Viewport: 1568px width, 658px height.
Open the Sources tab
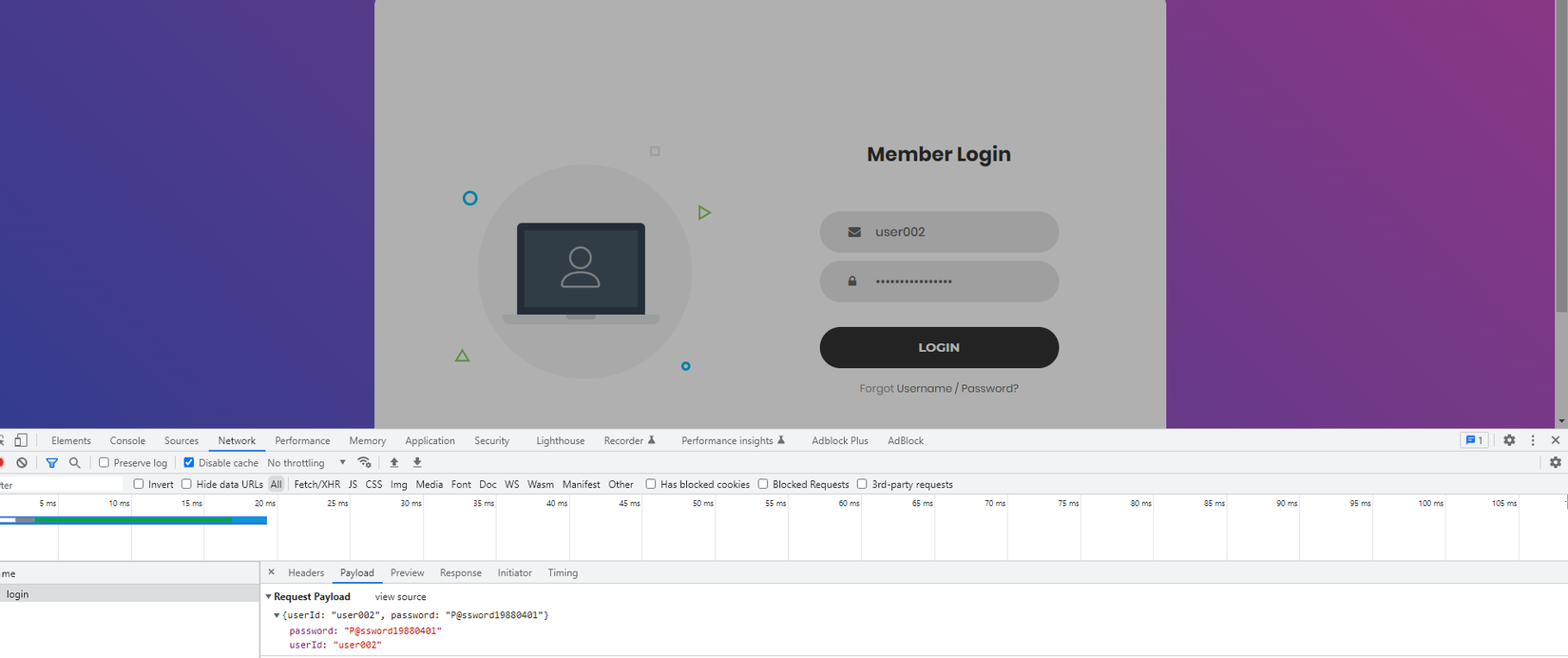pos(182,440)
